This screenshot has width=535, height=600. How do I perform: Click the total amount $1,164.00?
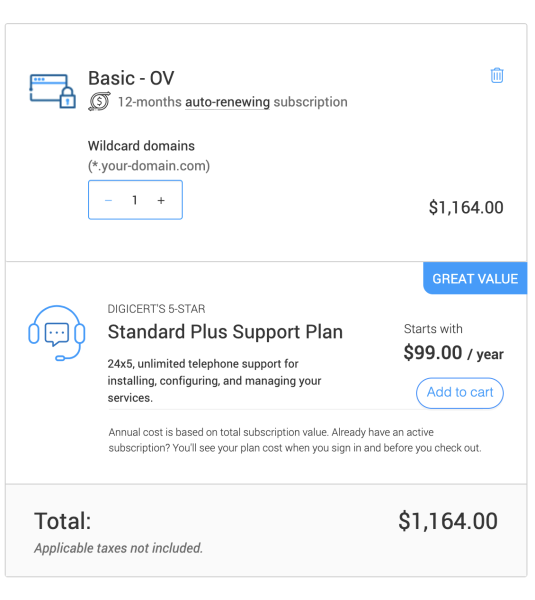coord(448,521)
